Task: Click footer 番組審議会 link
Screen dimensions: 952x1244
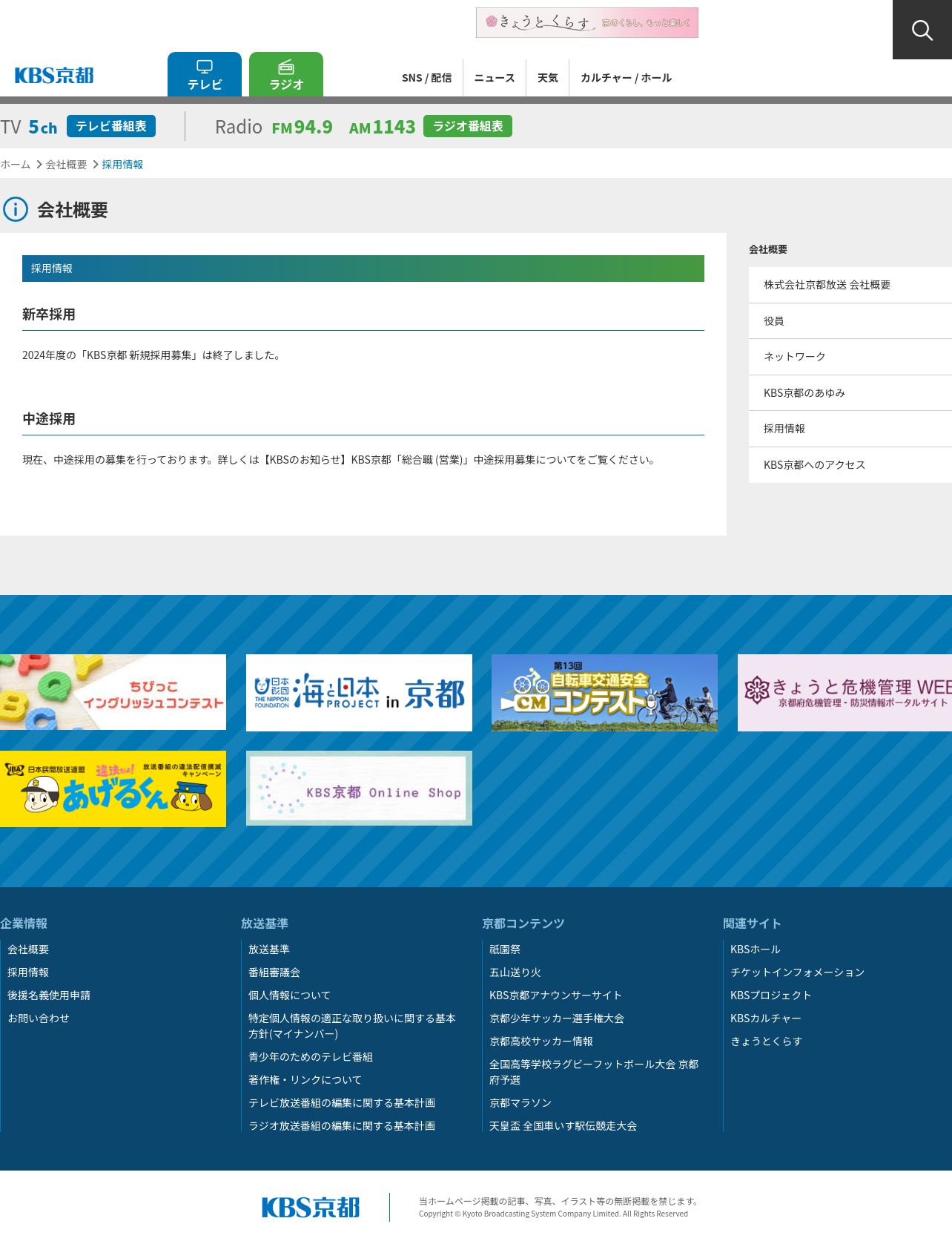Action: [274, 973]
